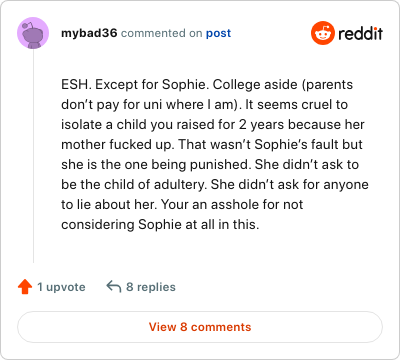Screen dimensions: 400x360
Task: Click the line "she is the one being punished"
Action: [210, 164]
